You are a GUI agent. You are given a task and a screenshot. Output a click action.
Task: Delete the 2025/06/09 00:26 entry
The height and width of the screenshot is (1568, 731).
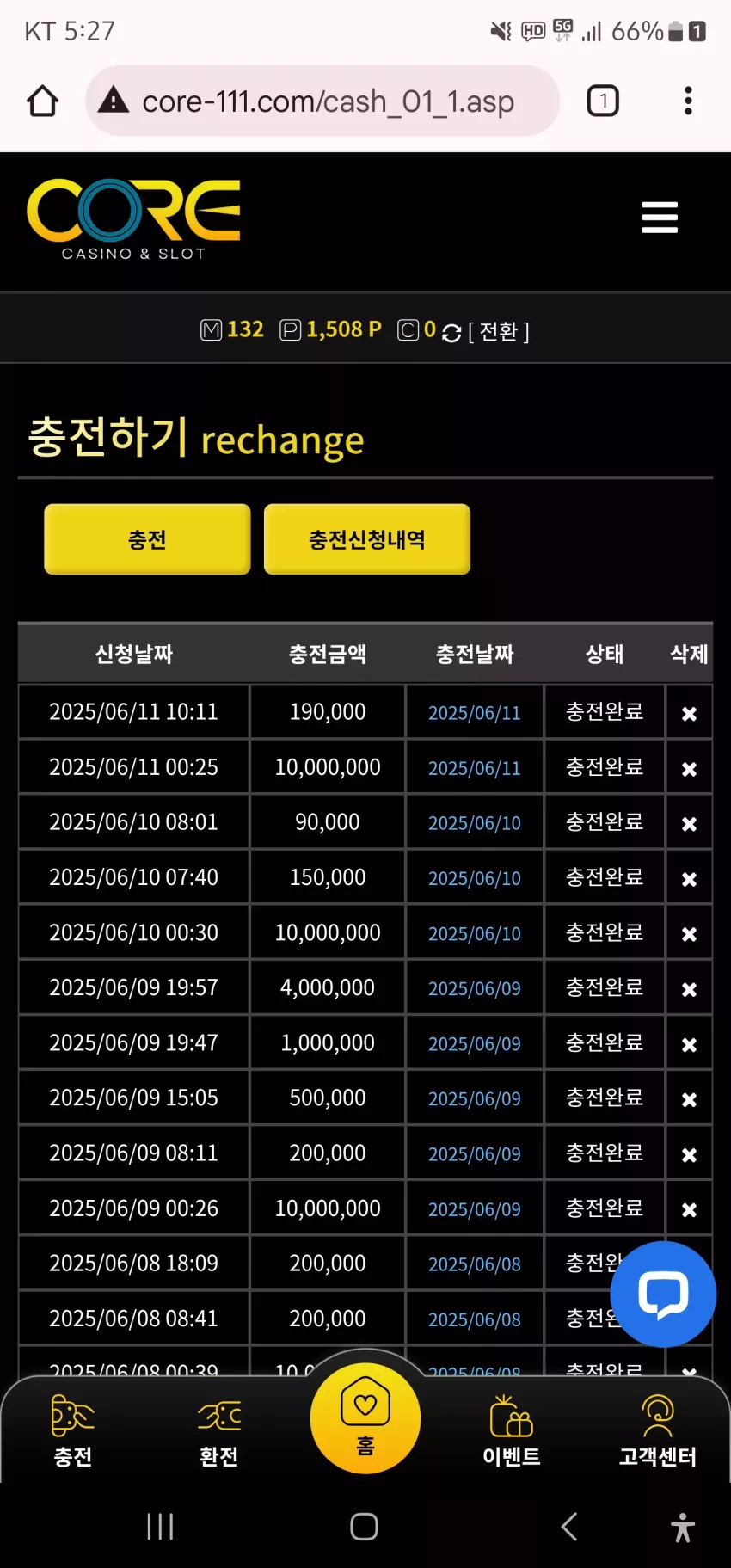pyautogui.click(x=689, y=1209)
